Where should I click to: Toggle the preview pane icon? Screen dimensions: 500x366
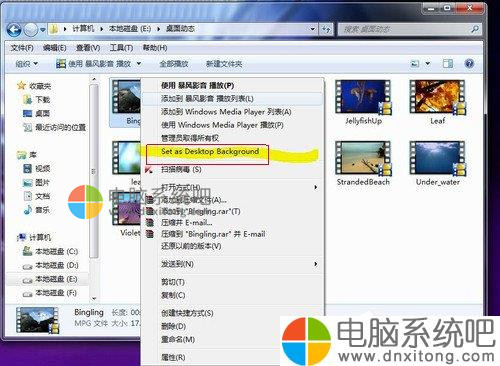(x=447, y=63)
